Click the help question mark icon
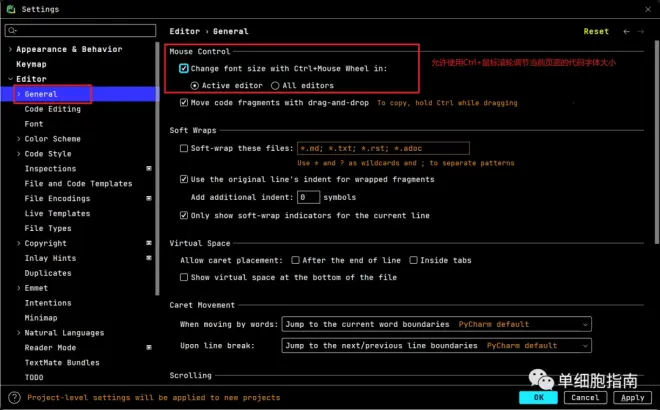 [12, 397]
